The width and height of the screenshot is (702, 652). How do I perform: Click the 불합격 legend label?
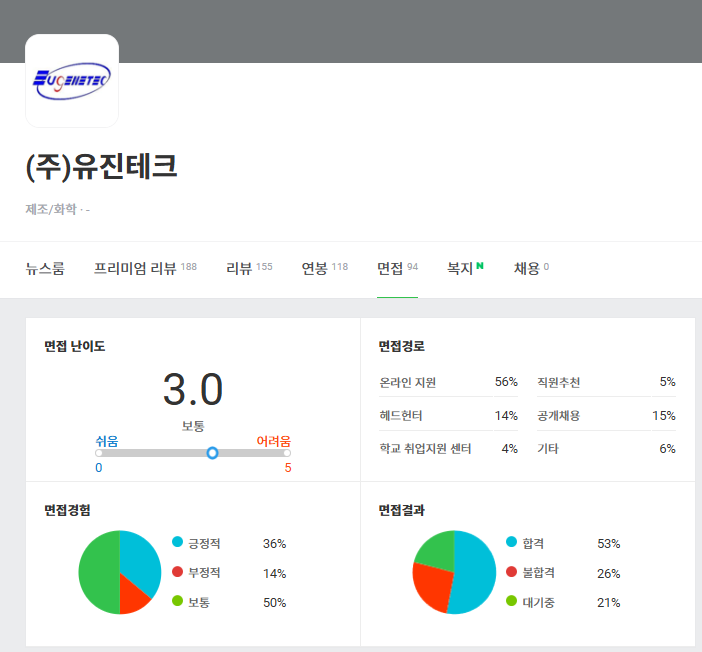click(539, 573)
